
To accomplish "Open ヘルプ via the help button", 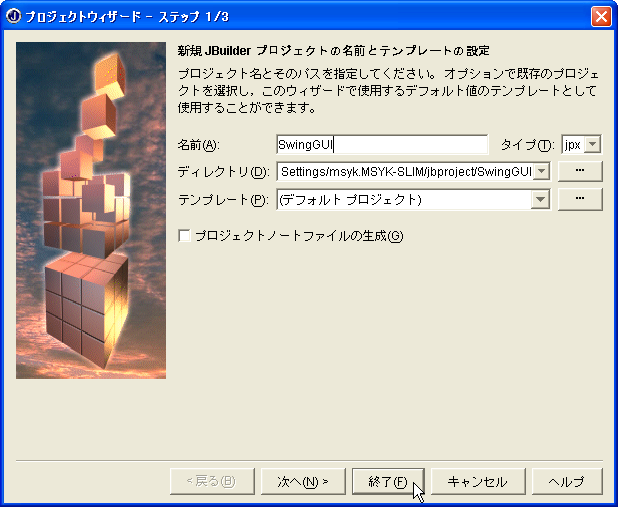I will tap(567, 481).
